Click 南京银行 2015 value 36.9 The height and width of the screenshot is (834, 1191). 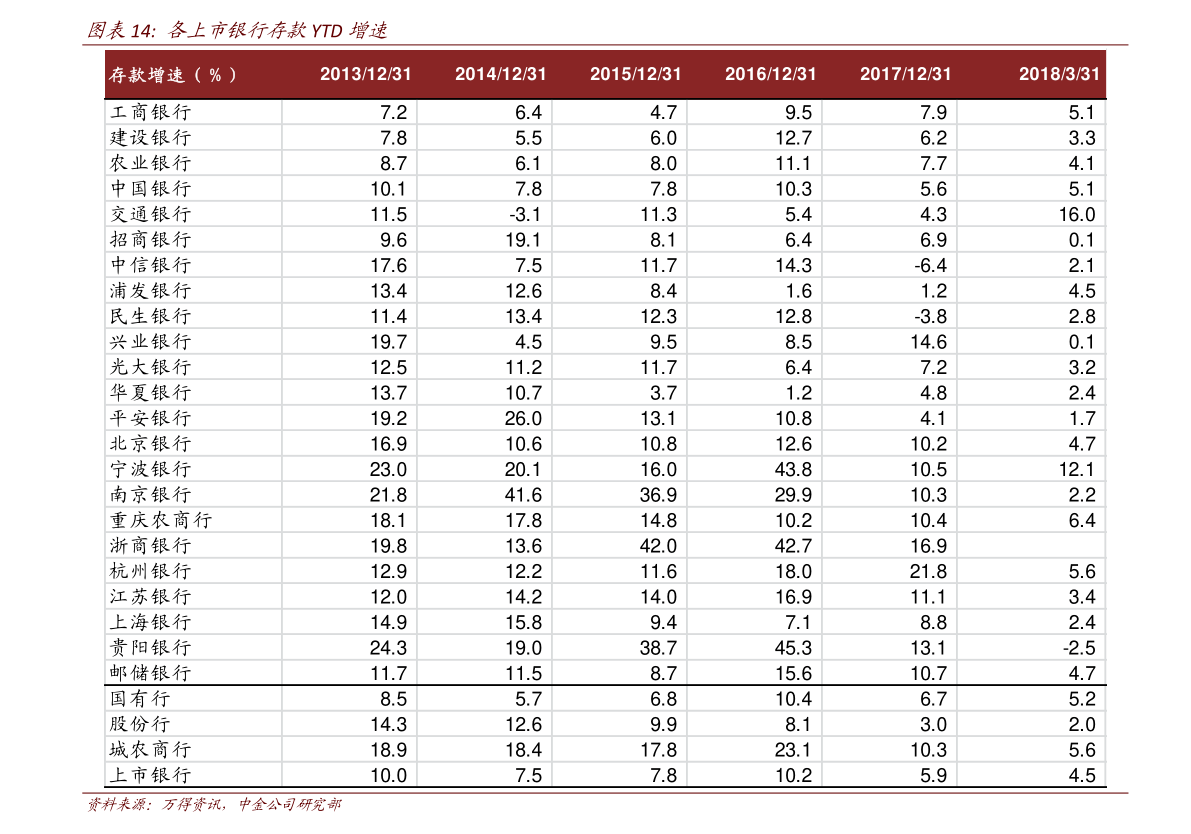tap(659, 495)
